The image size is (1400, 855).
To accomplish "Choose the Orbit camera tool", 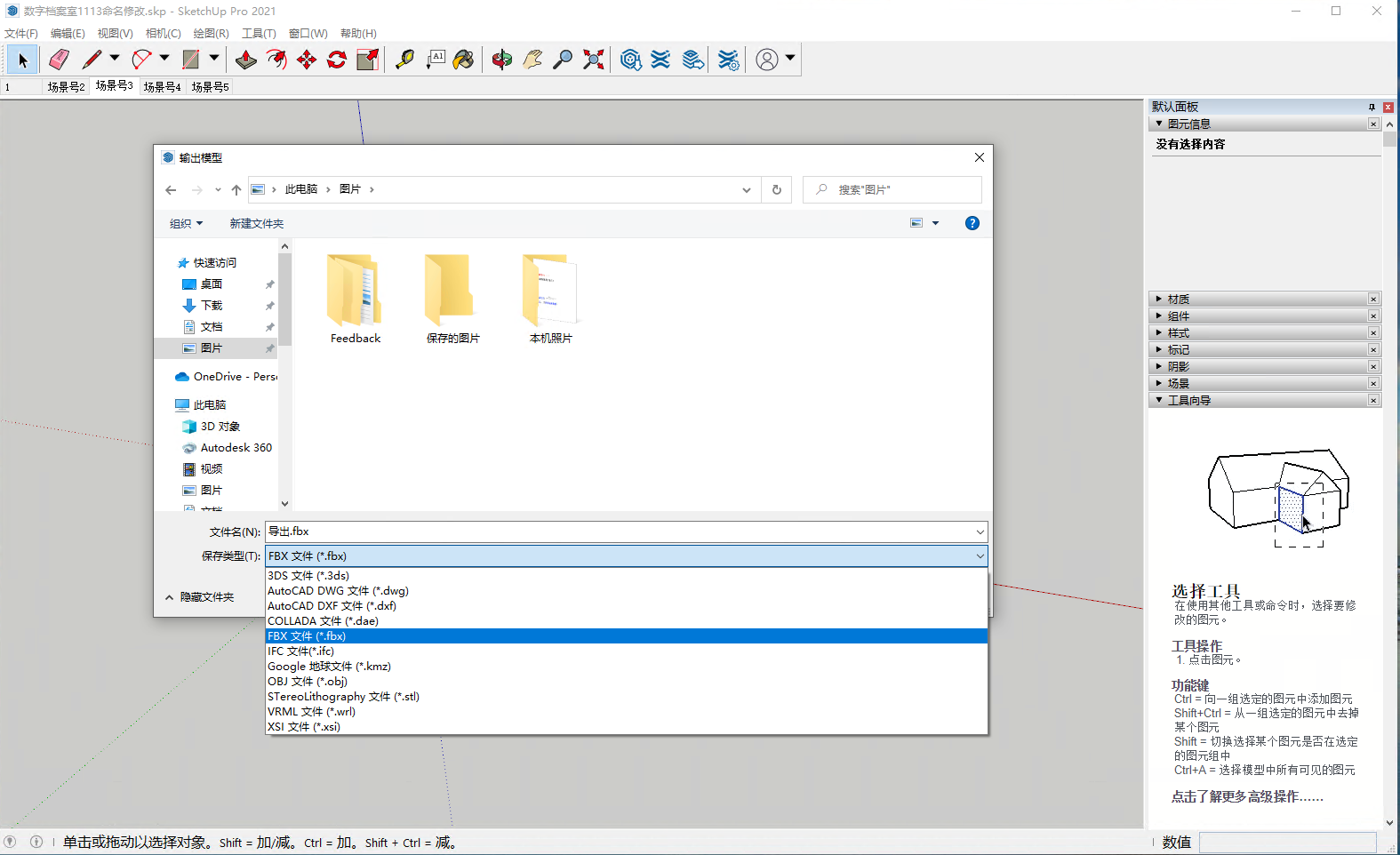I will (502, 60).
